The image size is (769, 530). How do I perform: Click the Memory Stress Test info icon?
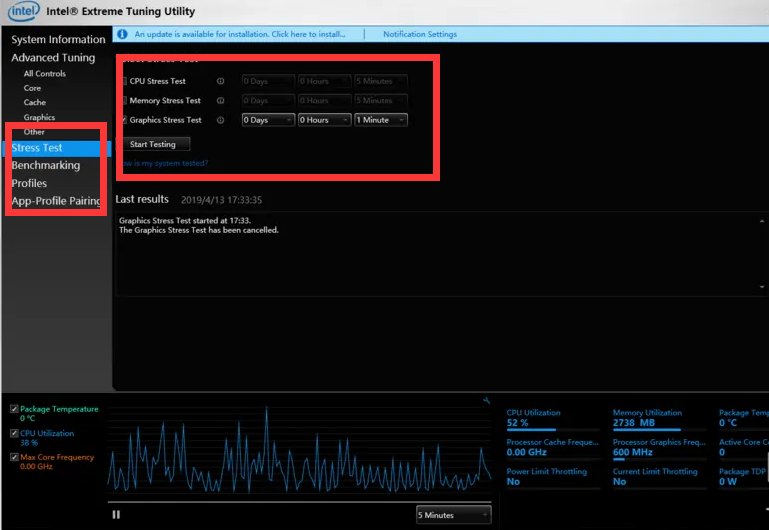(x=221, y=101)
